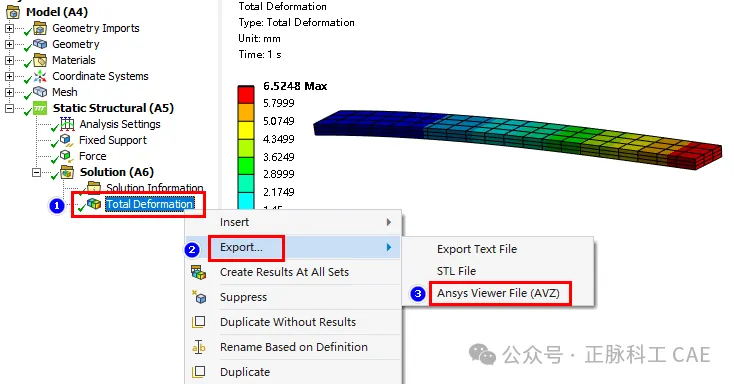
Task: Click the yellow legend color band
Action: coord(246,130)
